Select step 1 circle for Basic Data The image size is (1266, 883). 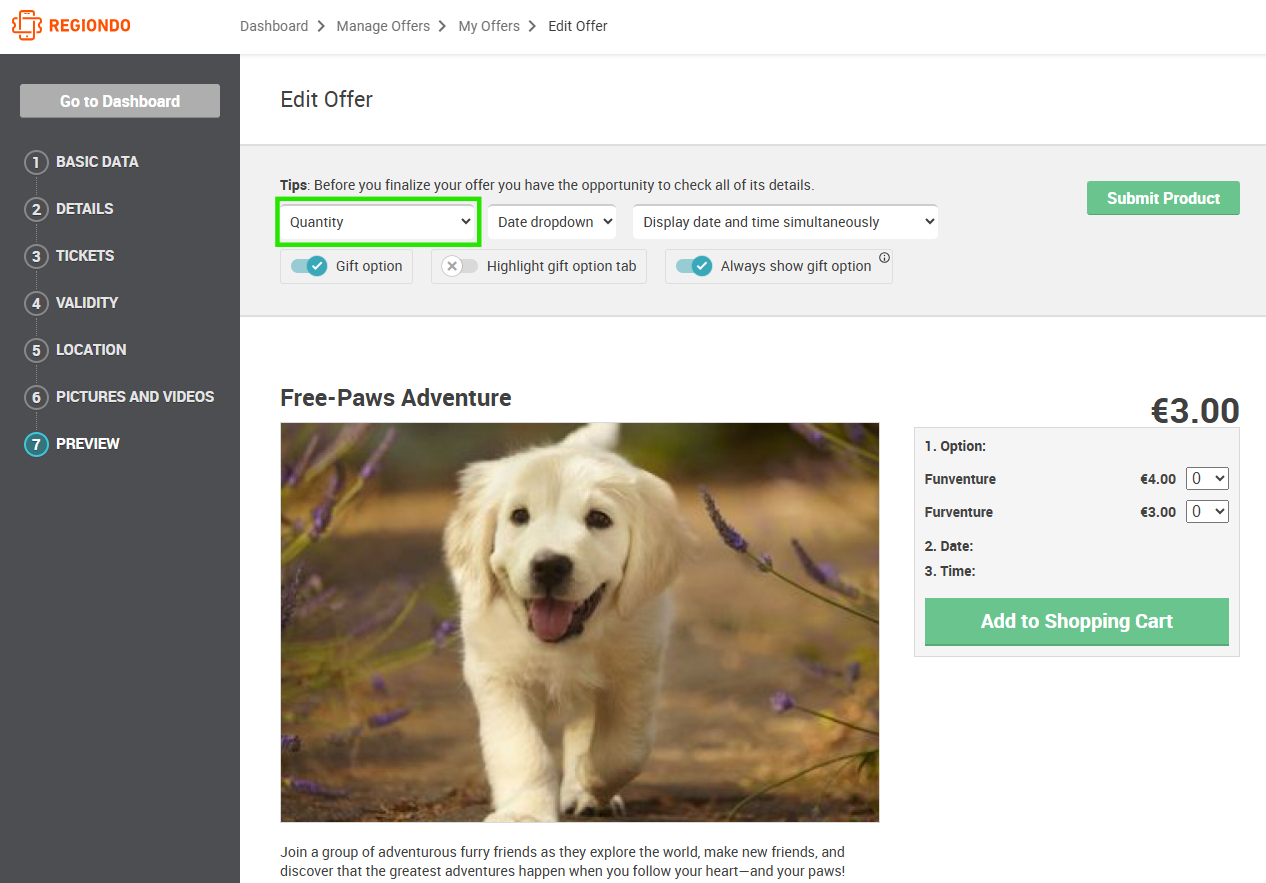click(36, 162)
